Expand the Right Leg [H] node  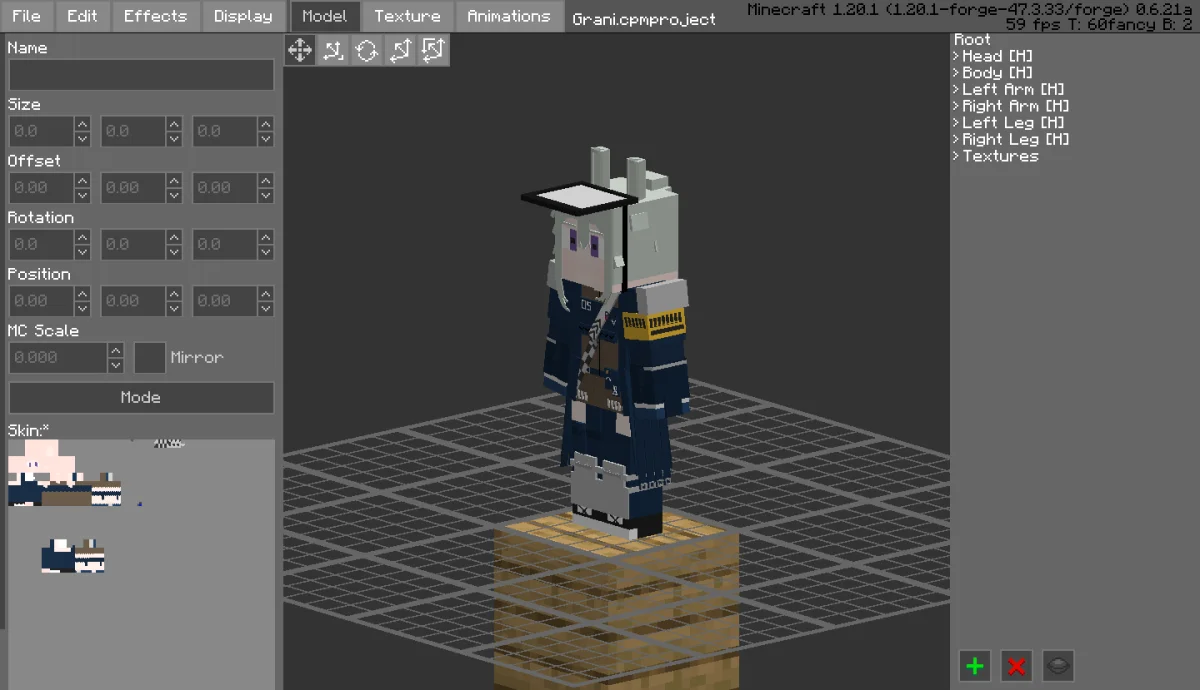[x=956, y=139]
